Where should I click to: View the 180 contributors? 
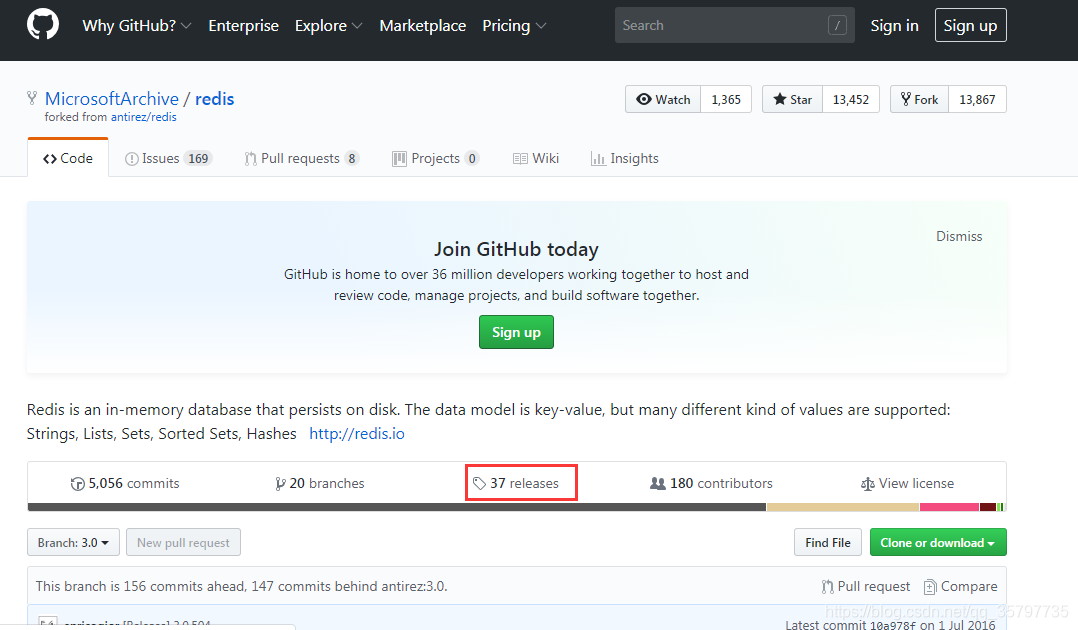click(711, 484)
